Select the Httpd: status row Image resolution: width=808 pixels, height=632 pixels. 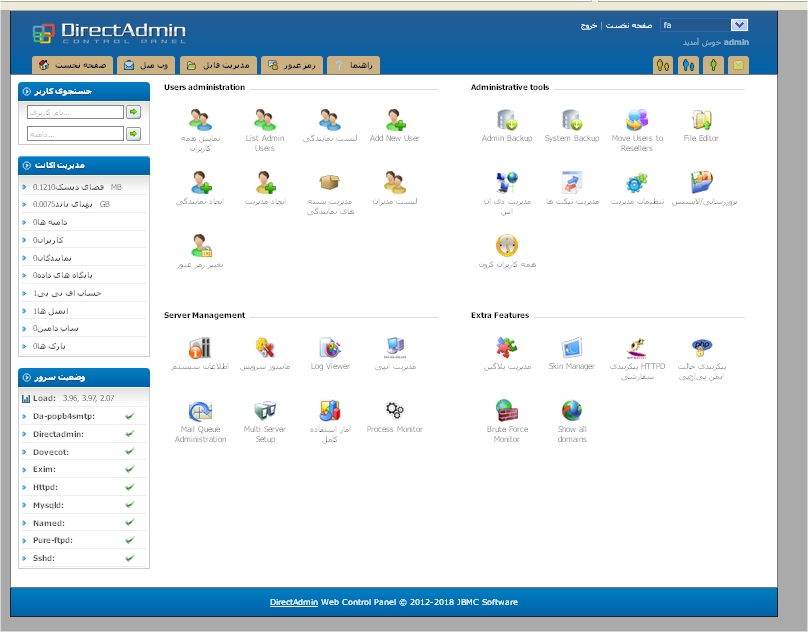click(x=84, y=487)
